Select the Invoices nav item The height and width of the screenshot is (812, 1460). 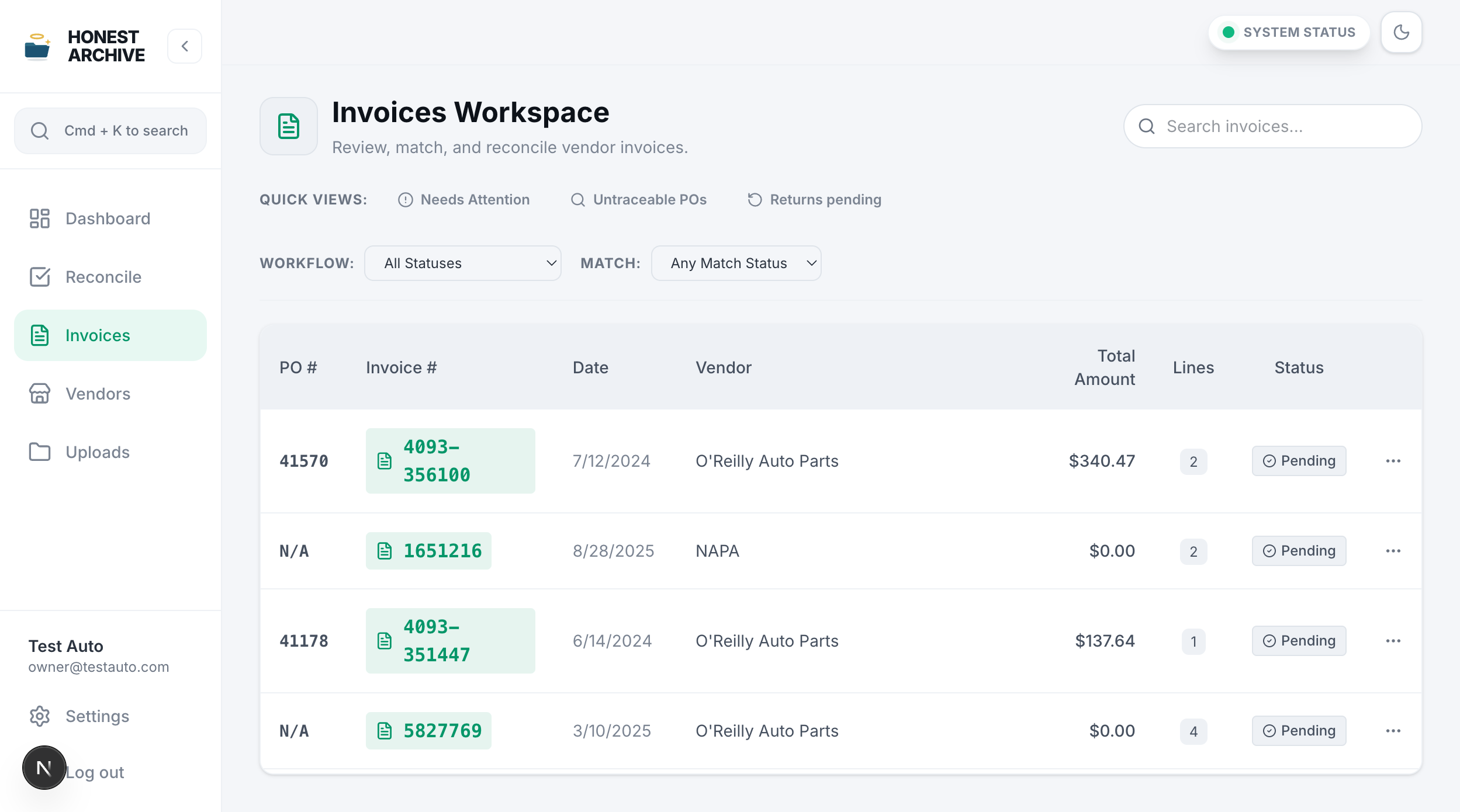point(110,335)
